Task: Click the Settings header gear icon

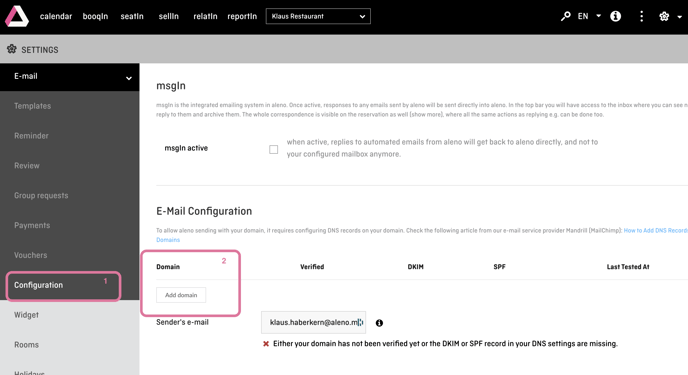Action: point(12,49)
